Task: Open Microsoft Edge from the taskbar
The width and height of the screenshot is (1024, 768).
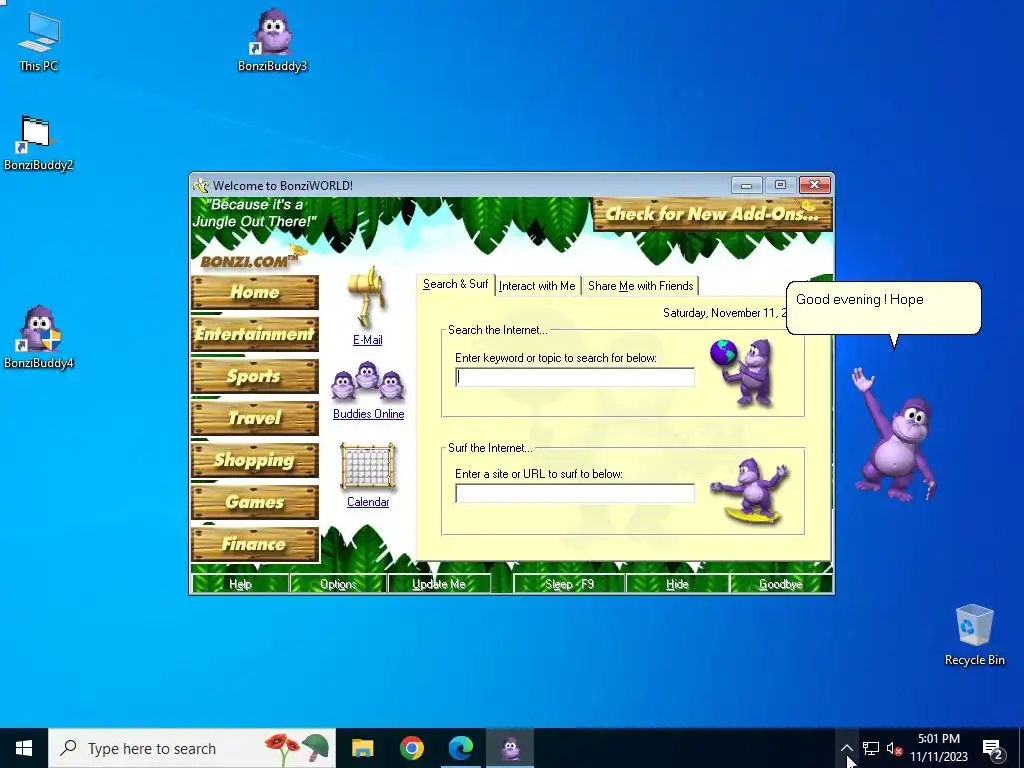Action: [x=460, y=748]
